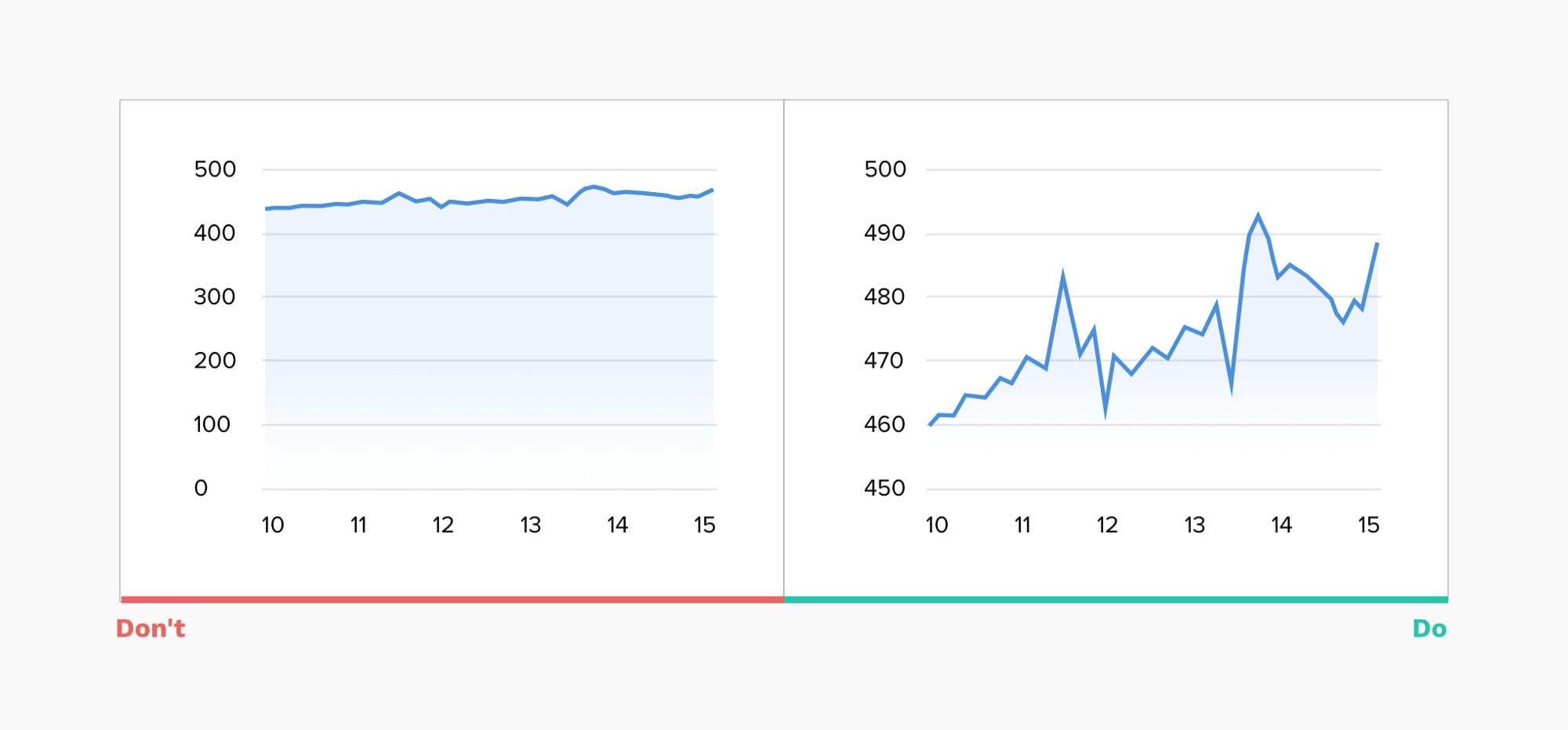Select the "200" y-axis label
Viewport: 1568px width, 730px height.
click(x=214, y=361)
